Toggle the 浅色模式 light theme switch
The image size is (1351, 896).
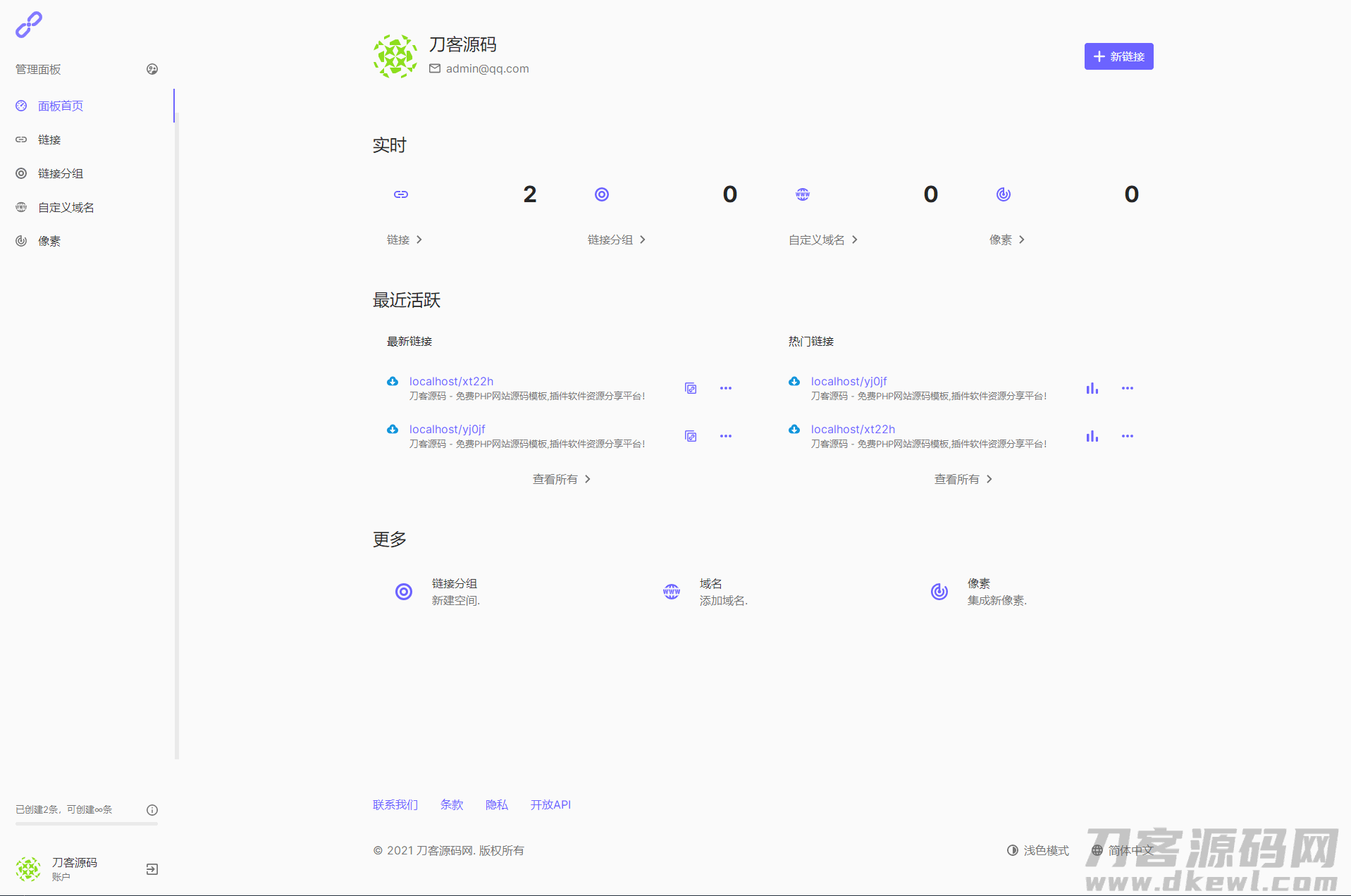click(x=1038, y=850)
